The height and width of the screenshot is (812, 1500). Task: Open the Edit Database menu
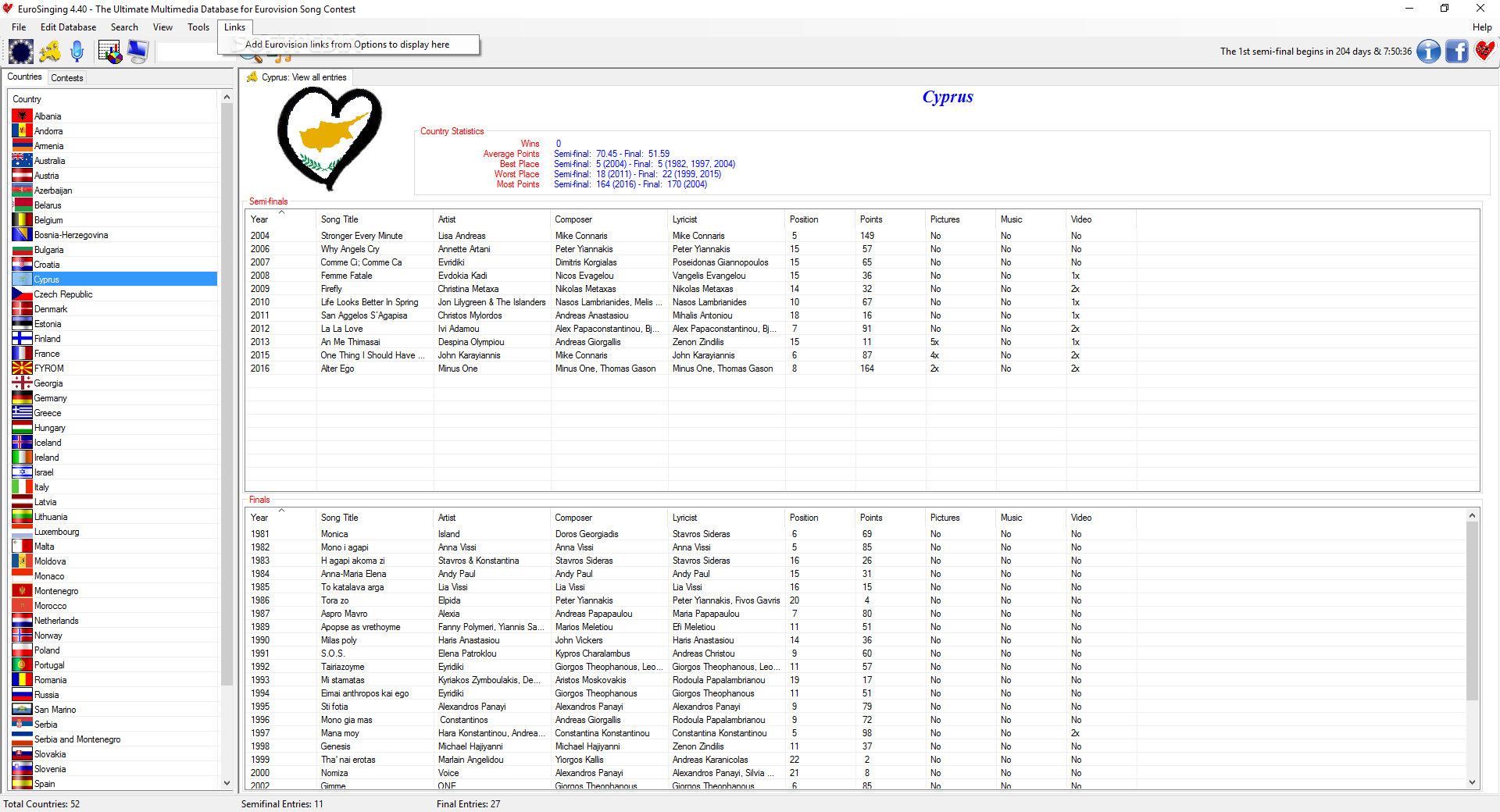pos(68,27)
